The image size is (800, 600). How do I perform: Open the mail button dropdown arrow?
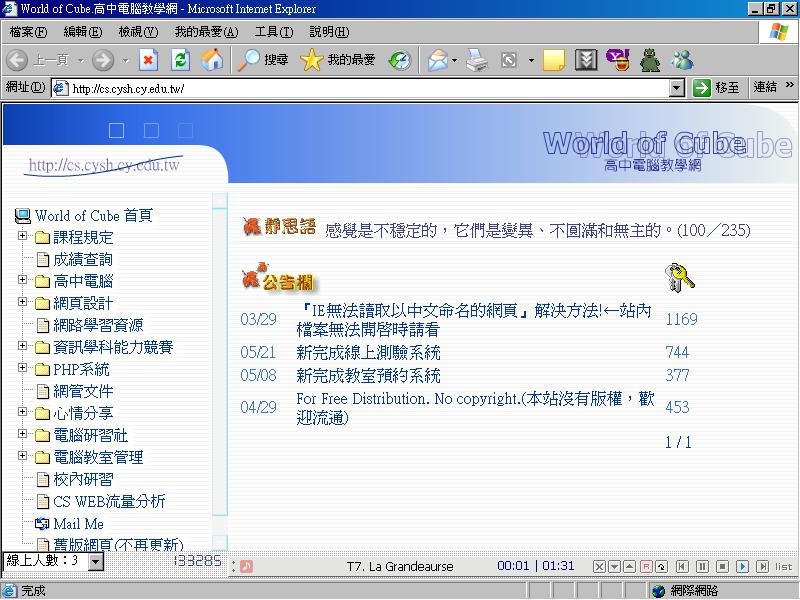[454, 61]
